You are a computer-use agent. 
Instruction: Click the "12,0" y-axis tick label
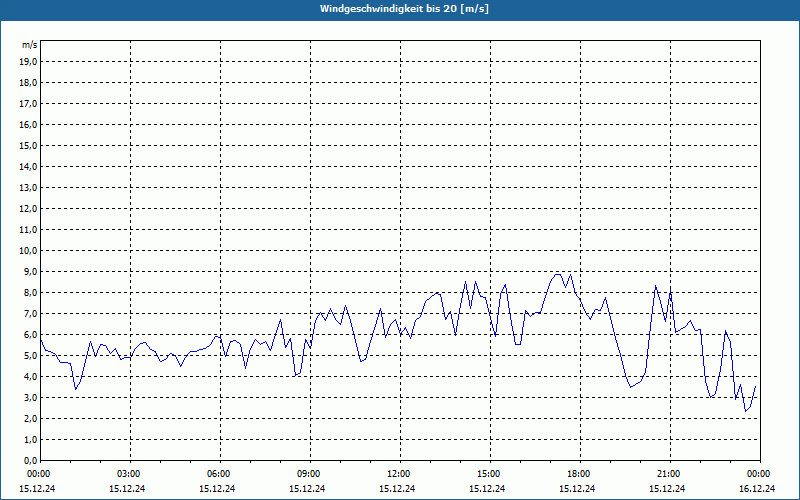[28, 209]
